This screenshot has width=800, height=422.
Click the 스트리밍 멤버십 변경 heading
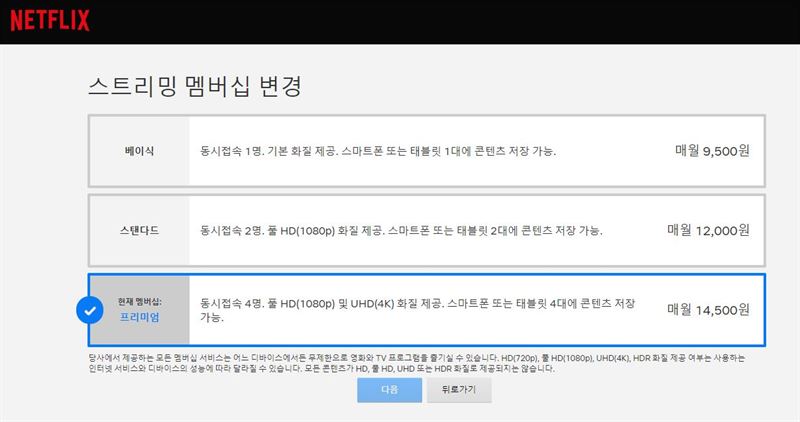coord(195,86)
